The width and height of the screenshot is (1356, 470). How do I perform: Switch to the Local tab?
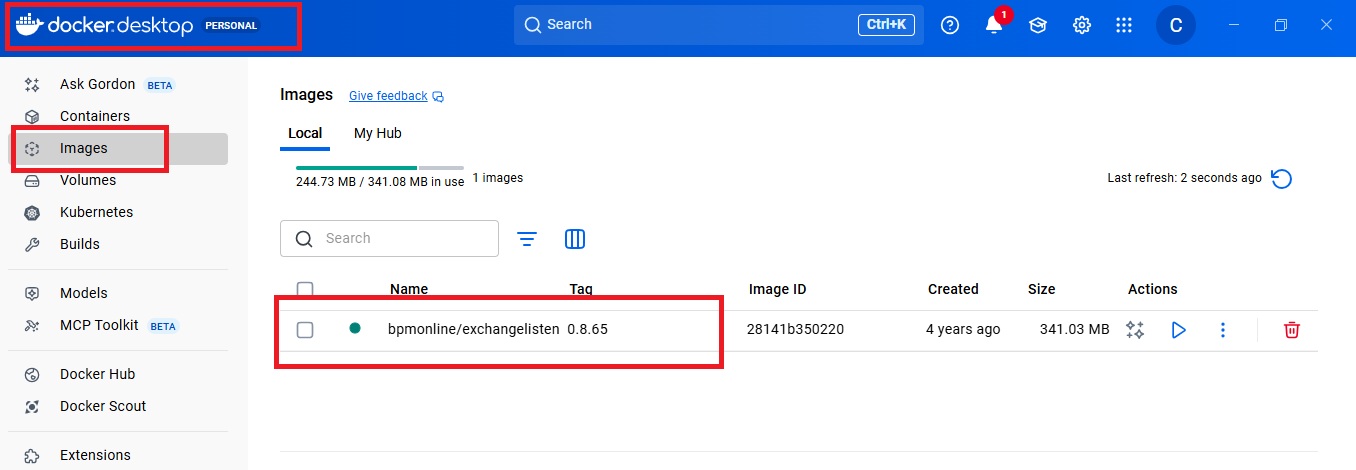[305, 133]
